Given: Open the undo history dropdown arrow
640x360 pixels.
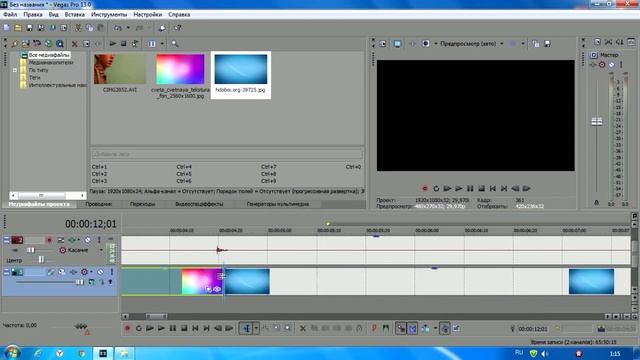Looking at the screenshot, I should point(128,28).
